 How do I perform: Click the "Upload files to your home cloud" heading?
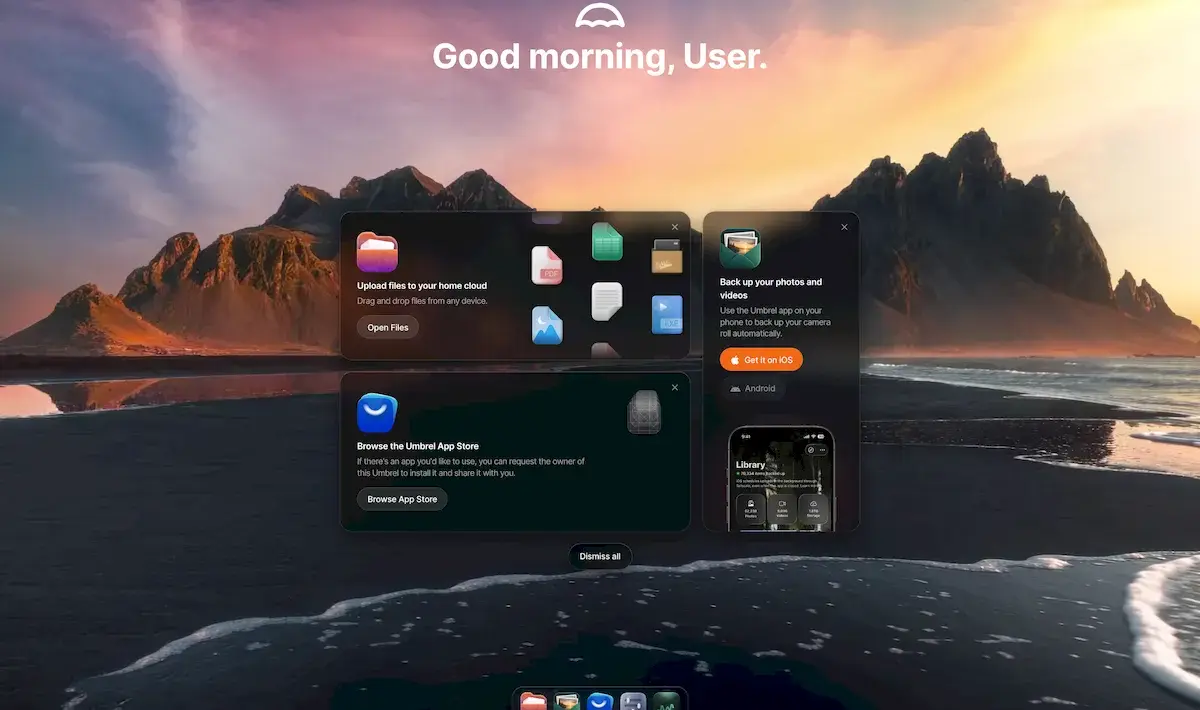pyautogui.click(x=422, y=286)
